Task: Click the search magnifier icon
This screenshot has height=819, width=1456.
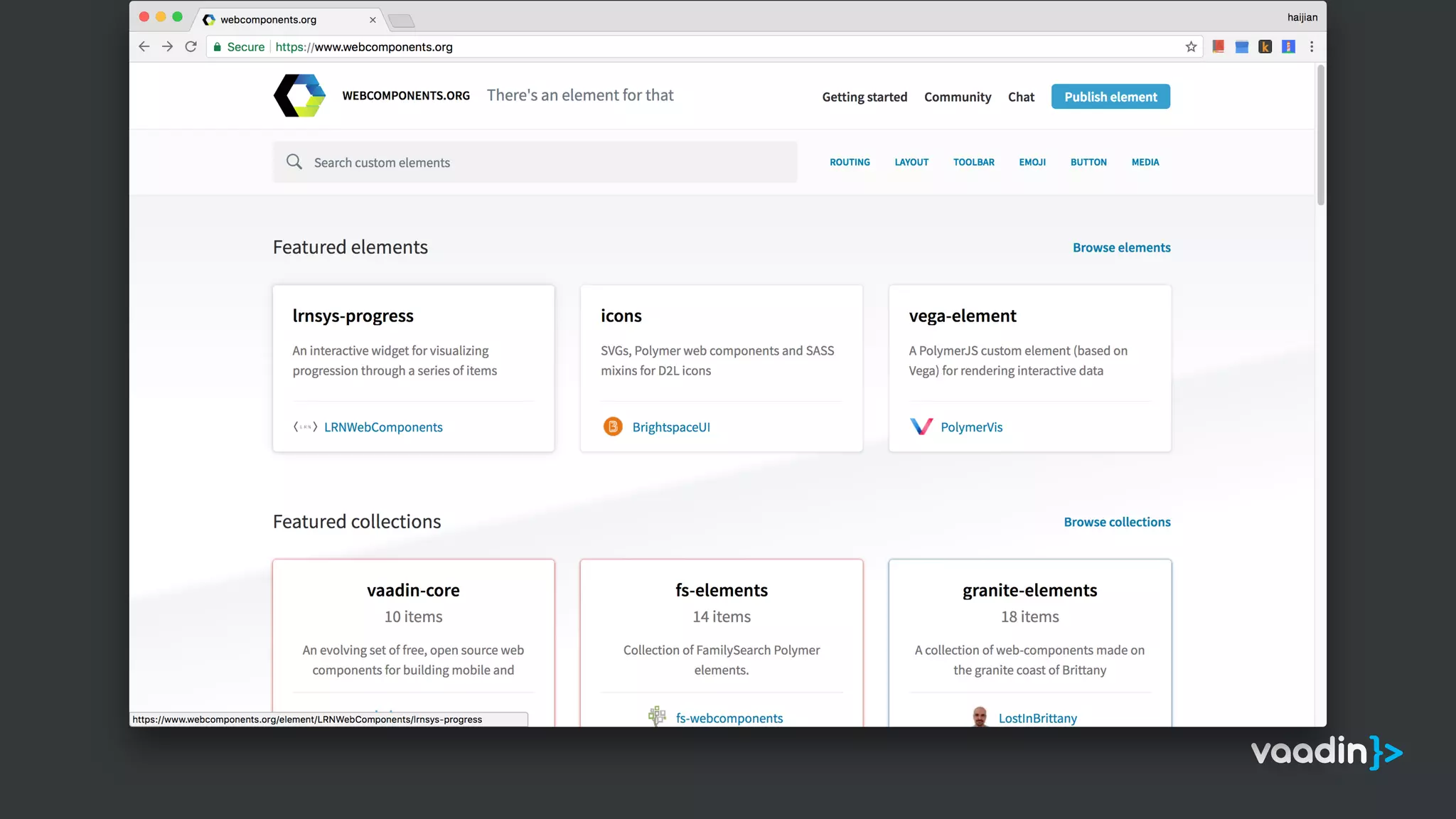Action: (x=294, y=162)
